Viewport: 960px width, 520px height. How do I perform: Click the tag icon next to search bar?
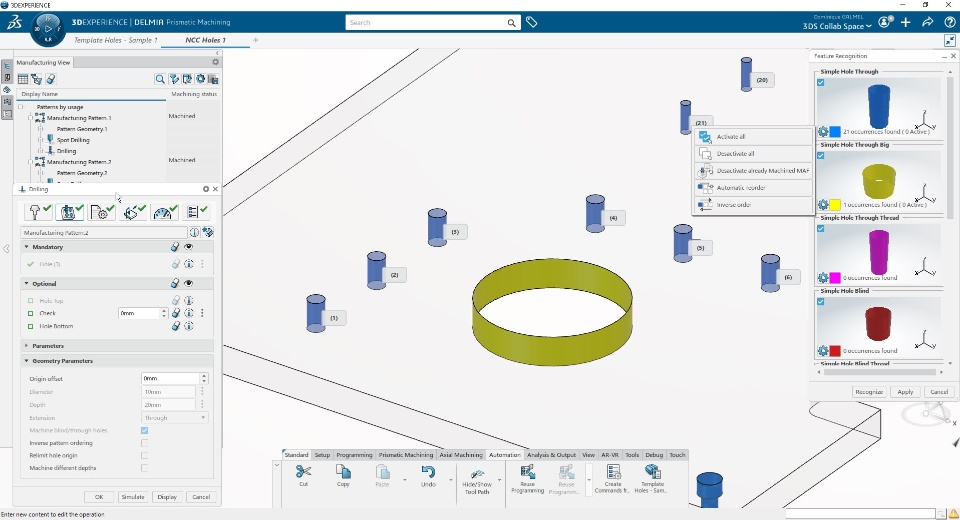click(531, 23)
